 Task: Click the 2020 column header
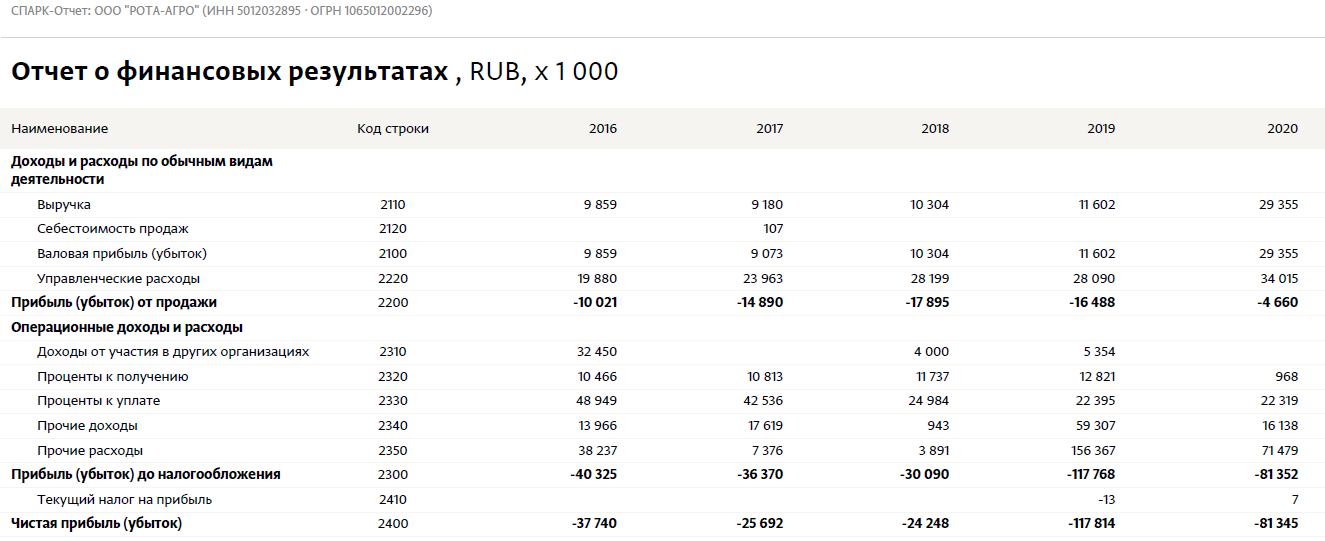(x=1282, y=129)
